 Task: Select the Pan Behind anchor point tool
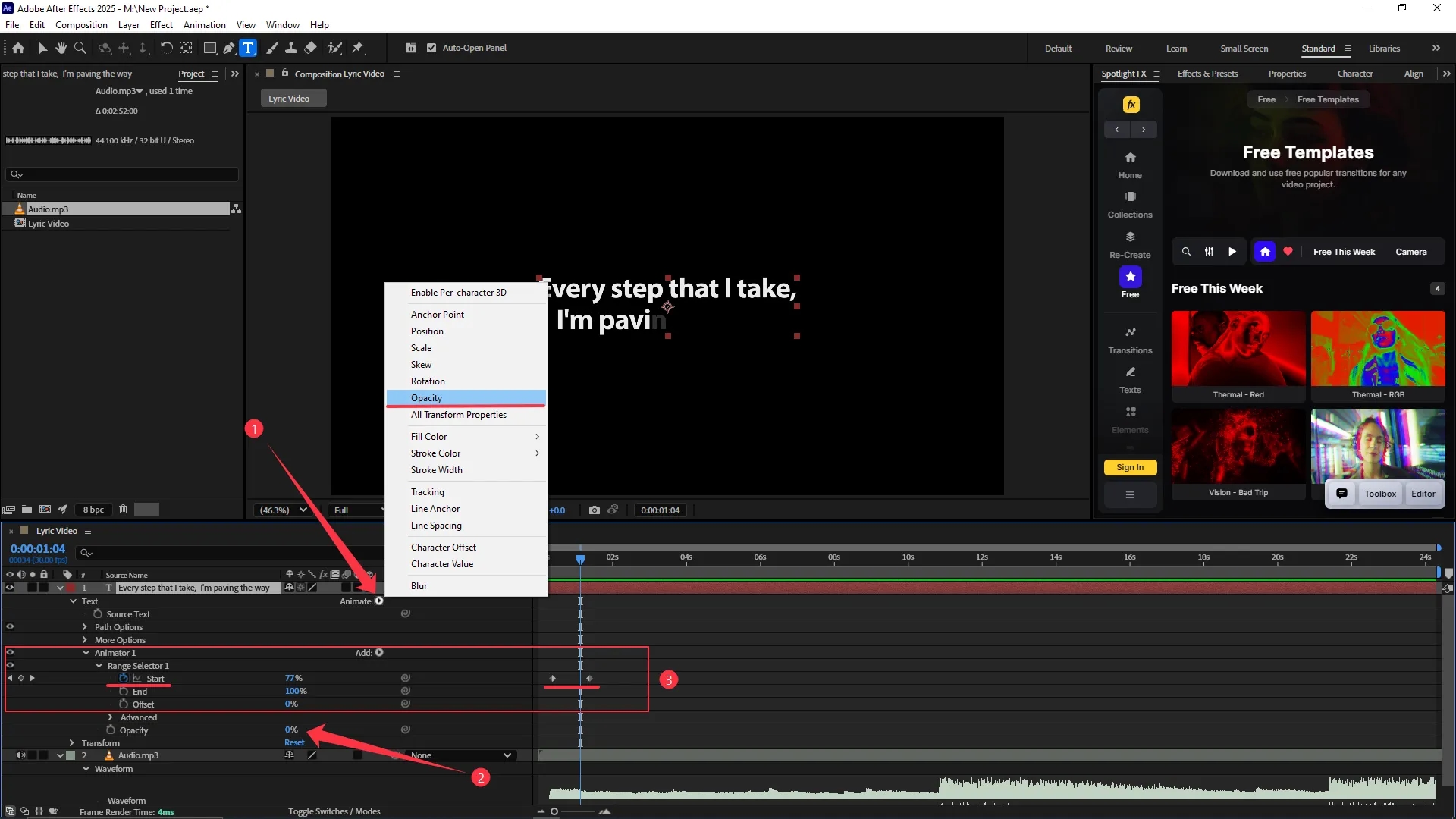pos(186,48)
